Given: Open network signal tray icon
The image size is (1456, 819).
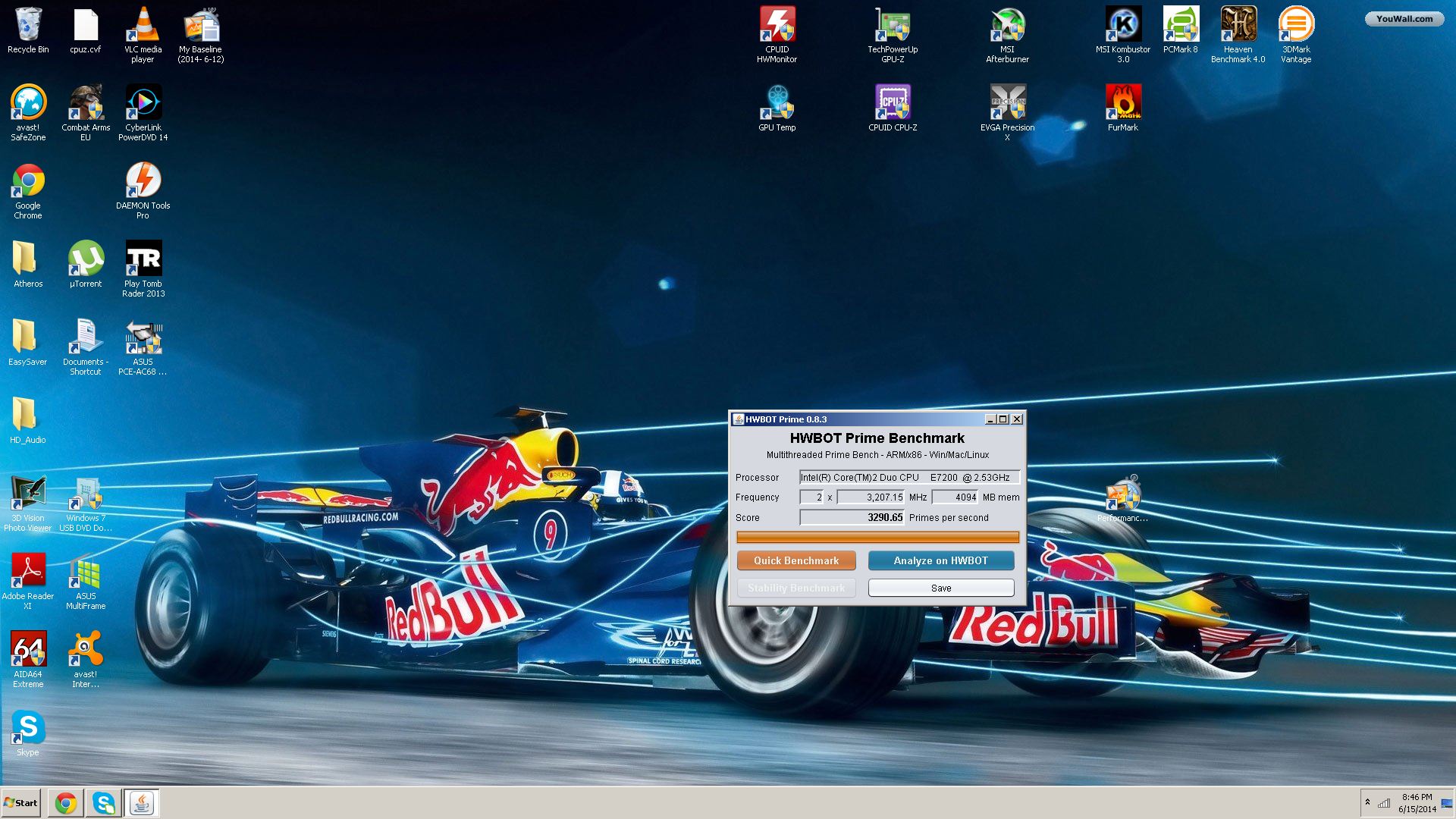Looking at the screenshot, I should tap(1384, 802).
